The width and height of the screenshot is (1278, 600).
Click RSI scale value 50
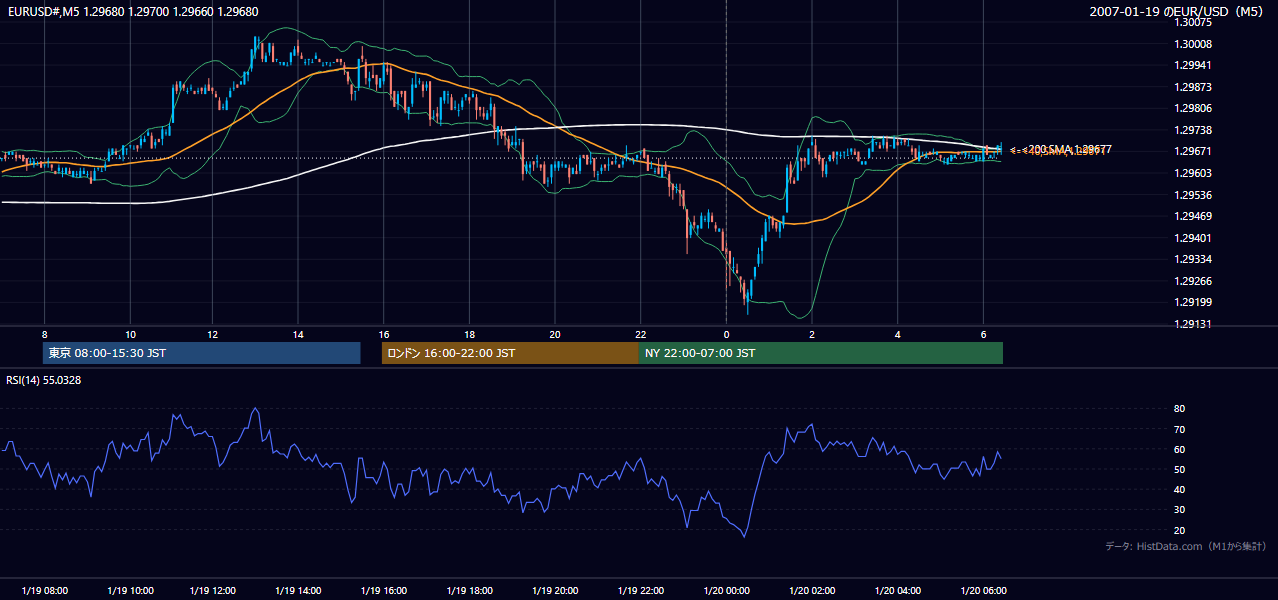1179,469
